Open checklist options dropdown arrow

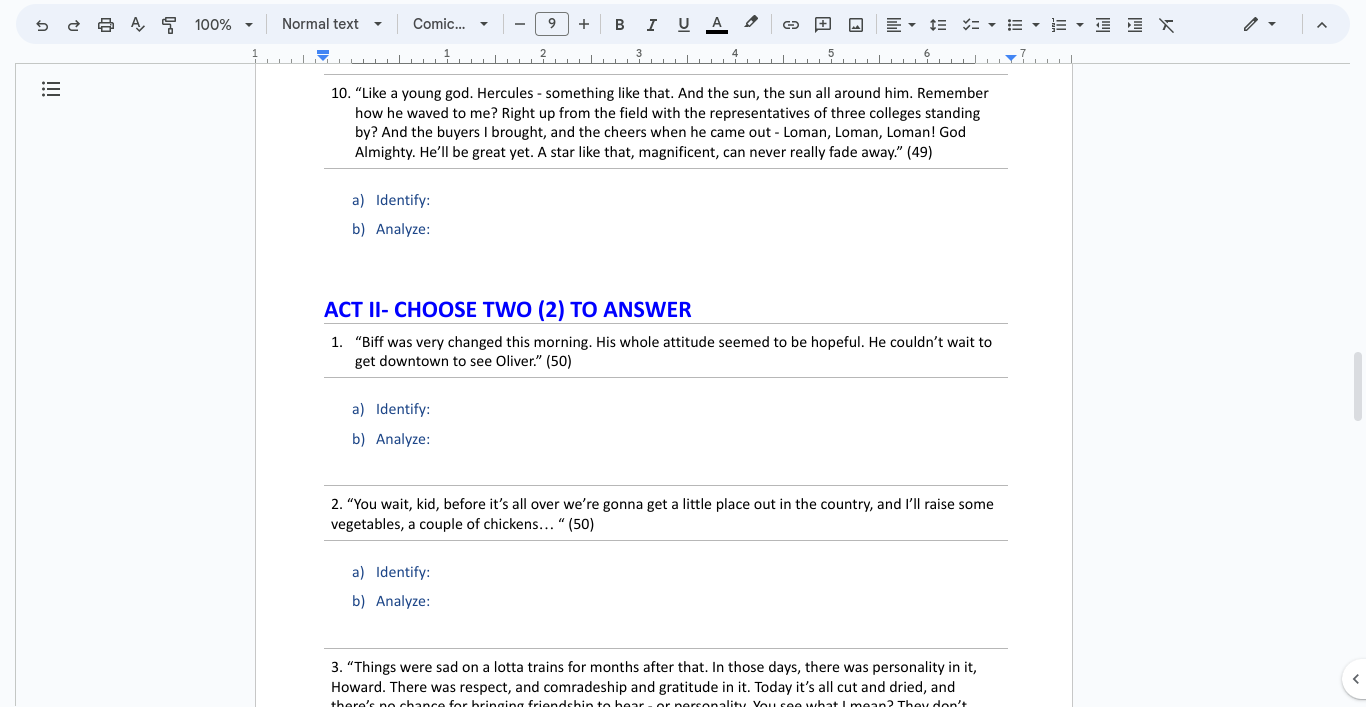pos(991,25)
